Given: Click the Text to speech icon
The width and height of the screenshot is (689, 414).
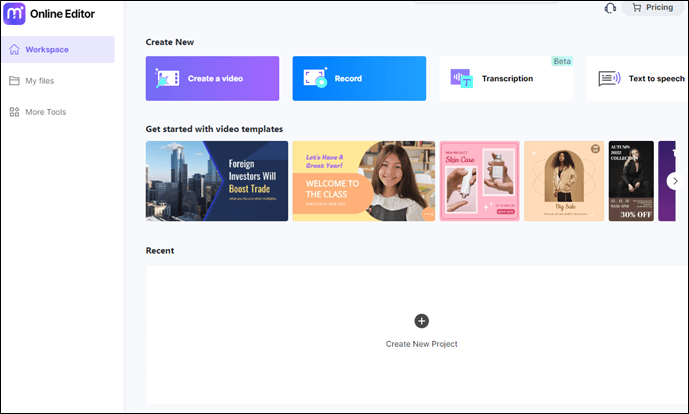Looking at the screenshot, I should [x=609, y=79].
